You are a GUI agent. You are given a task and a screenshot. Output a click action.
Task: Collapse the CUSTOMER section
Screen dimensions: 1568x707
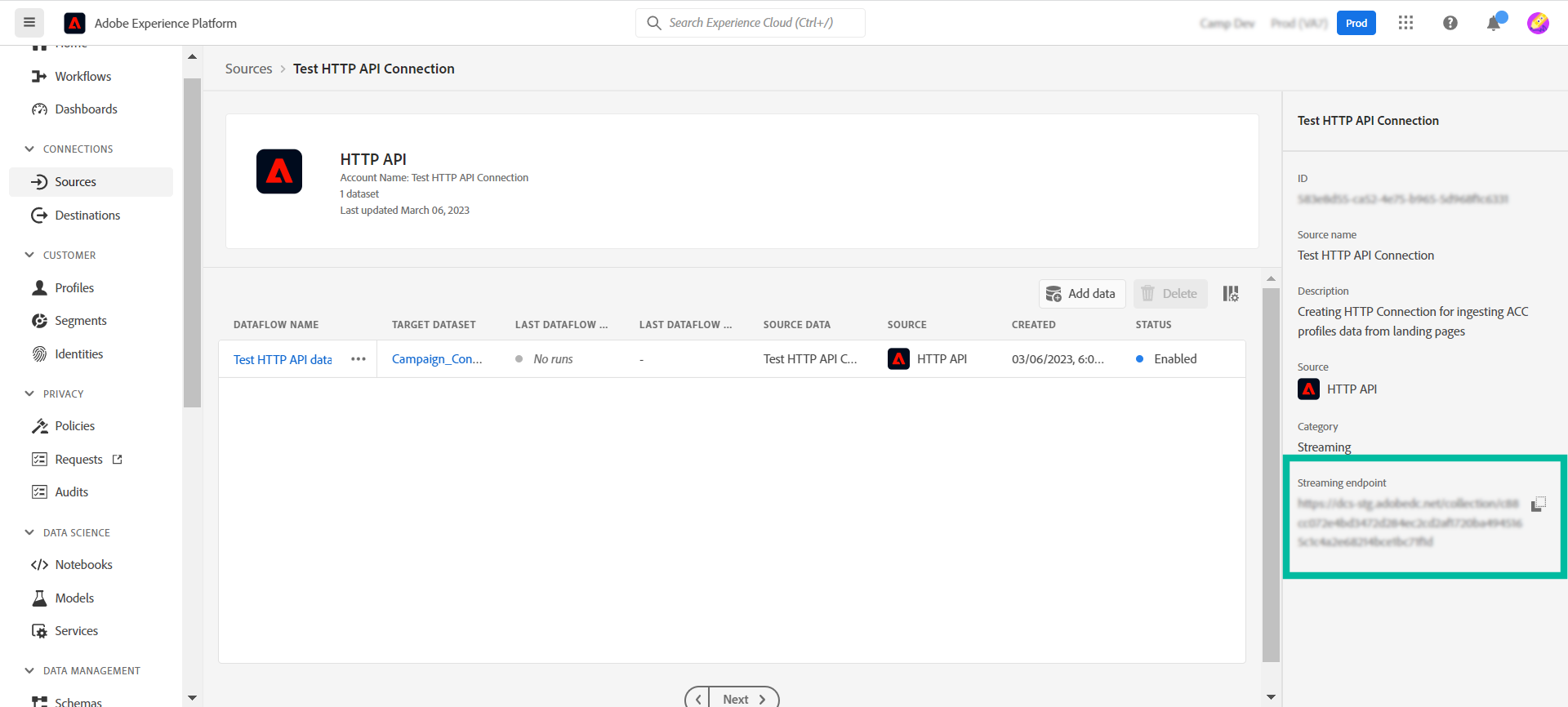(x=29, y=255)
